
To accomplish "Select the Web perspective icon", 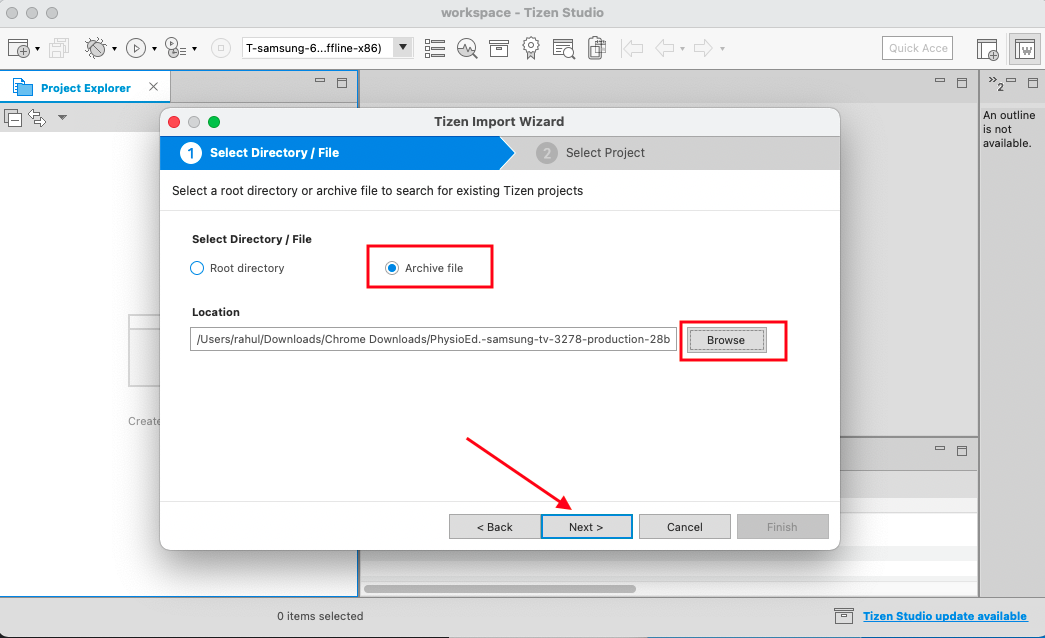I will point(1024,49).
